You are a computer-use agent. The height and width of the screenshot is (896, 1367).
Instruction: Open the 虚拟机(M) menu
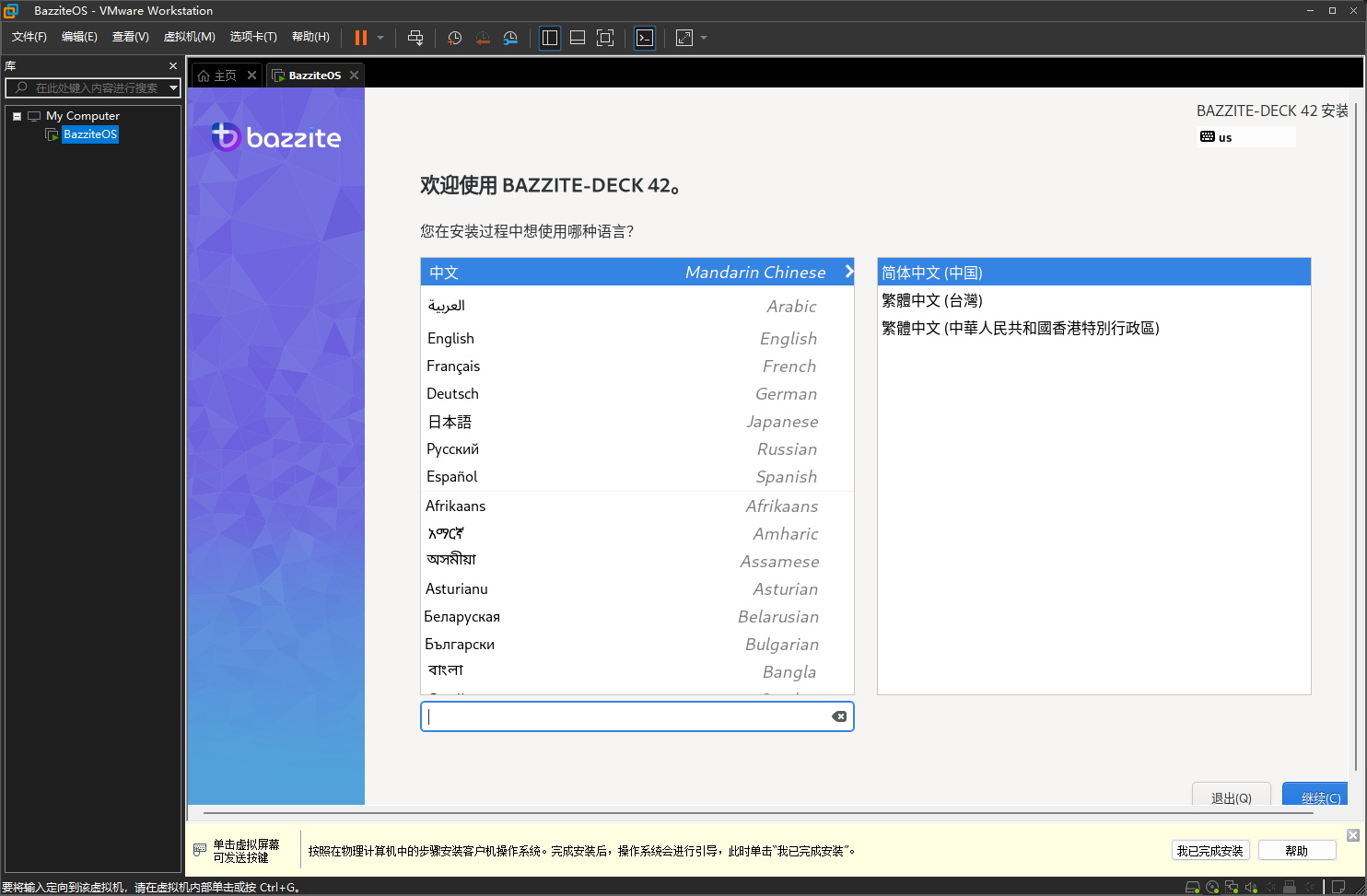[189, 37]
